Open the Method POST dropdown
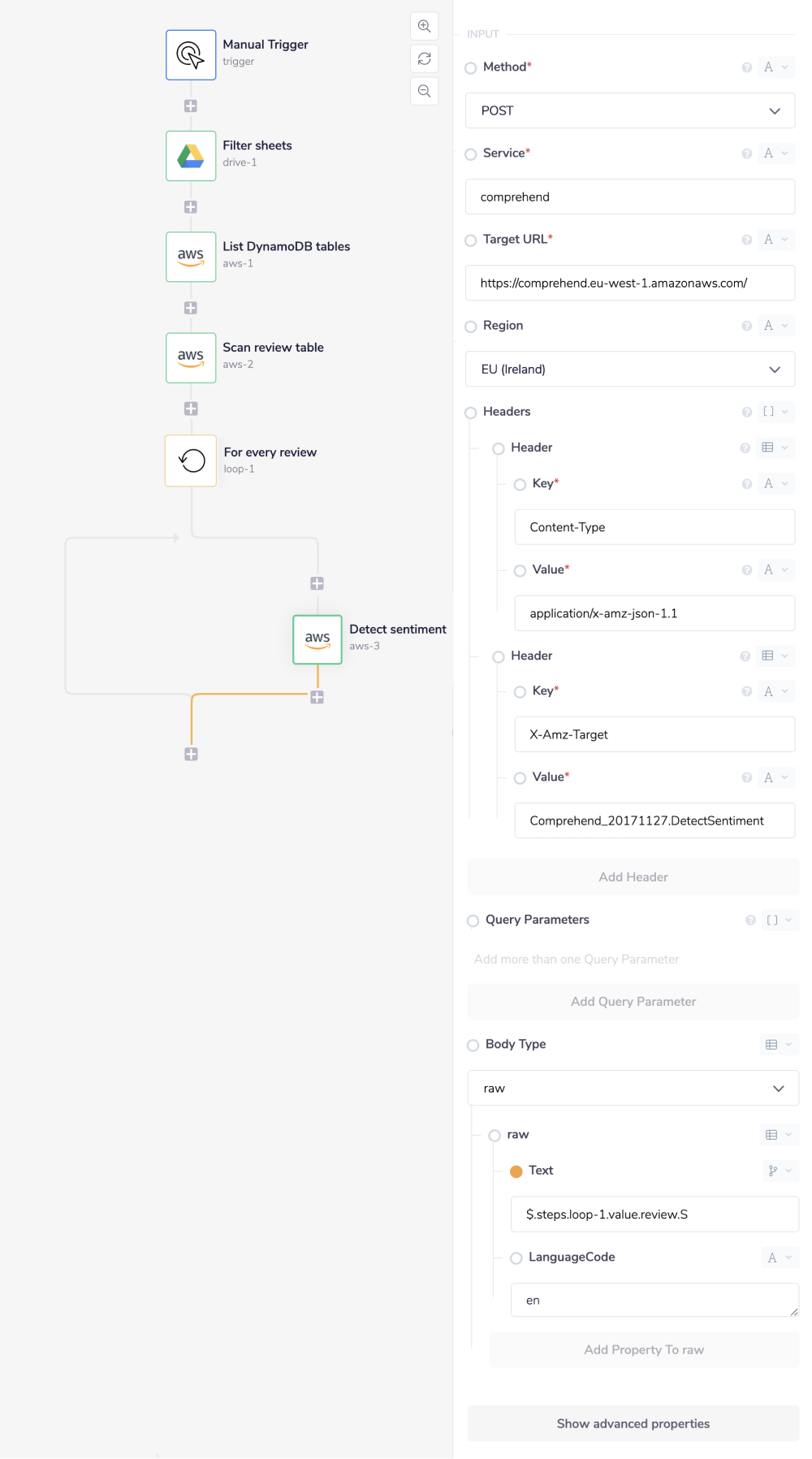812x1459 pixels. 630,110
